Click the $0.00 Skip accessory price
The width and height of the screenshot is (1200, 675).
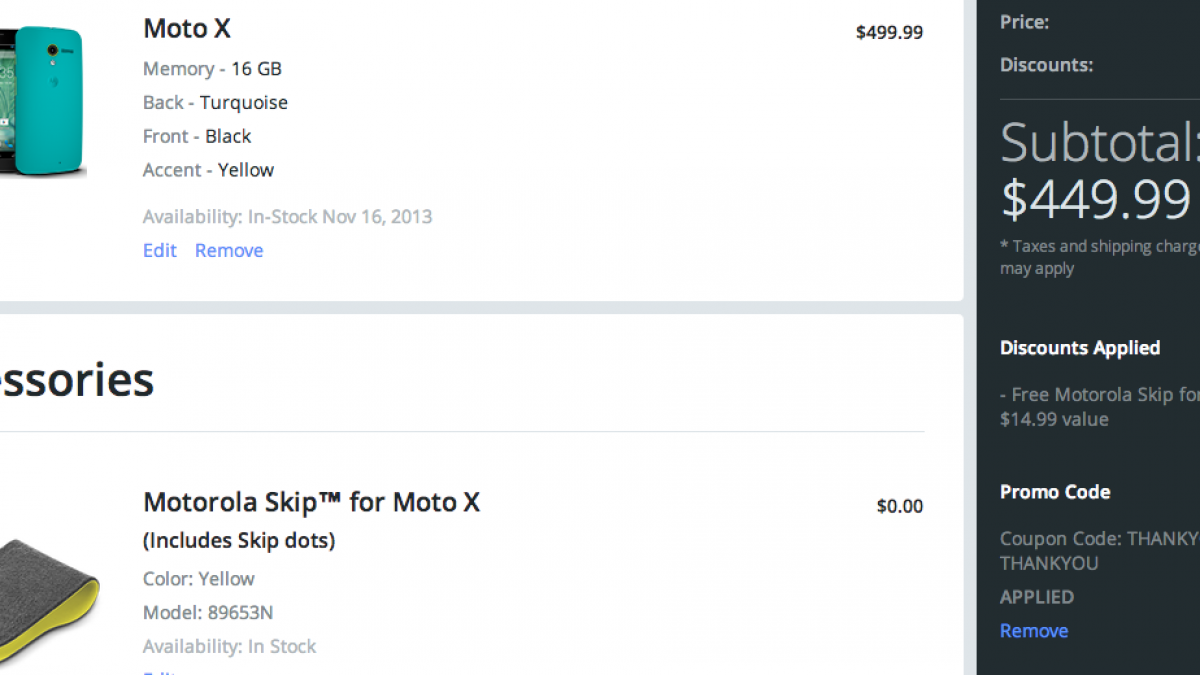pyautogui.click(x=899, y=506)
